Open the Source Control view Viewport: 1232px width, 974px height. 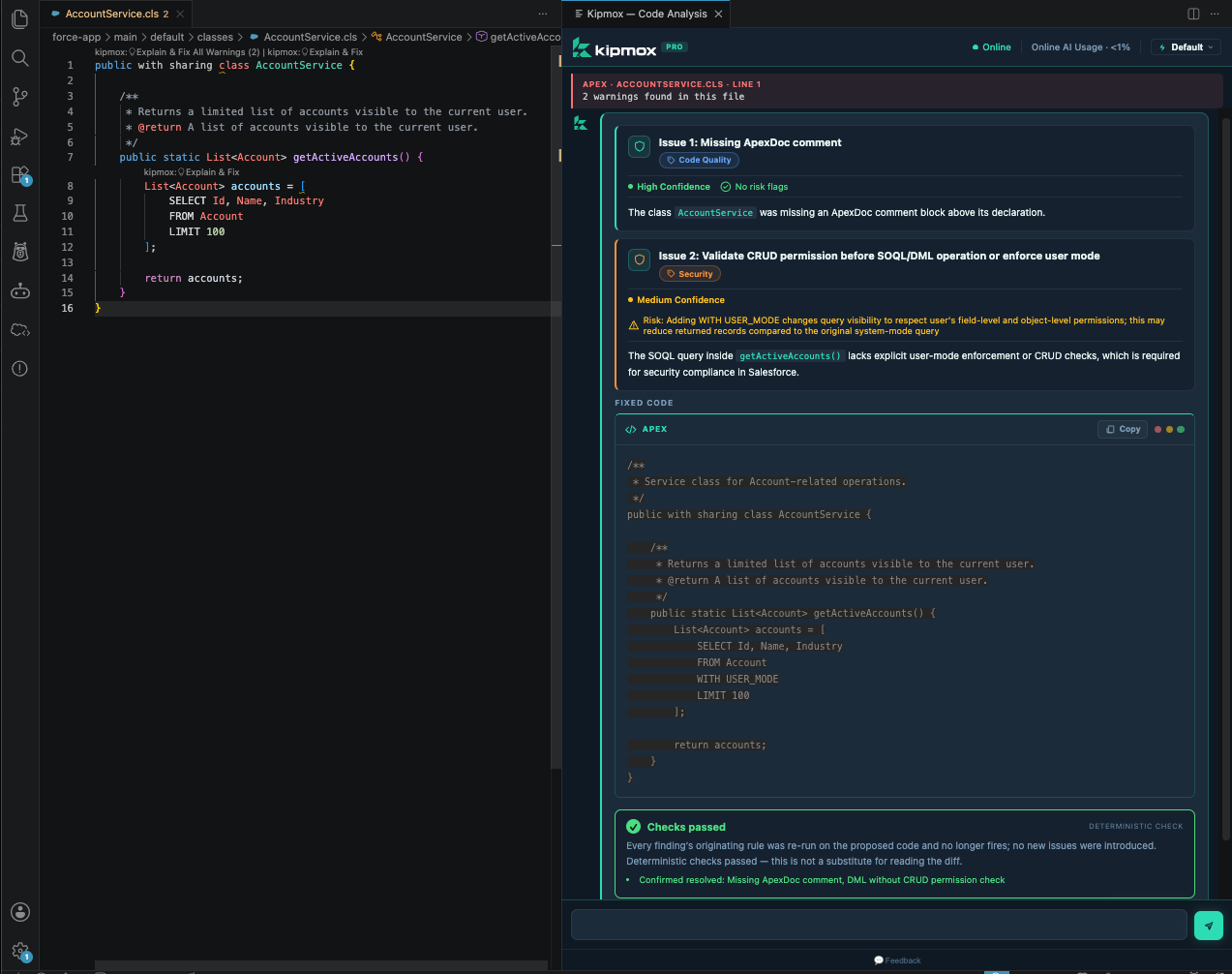click(19, 97)
